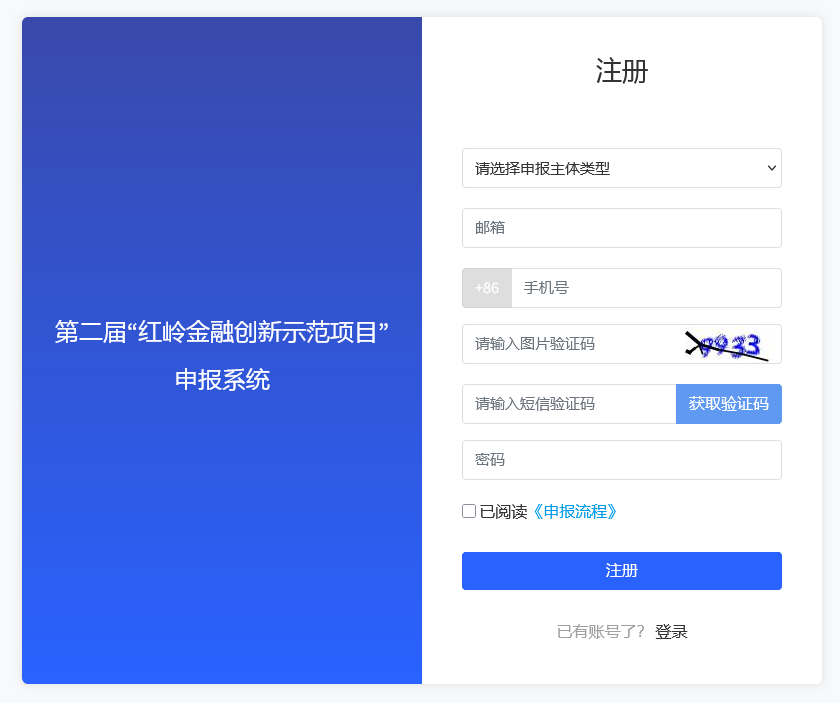
Task: Click the 密码 input field
Action: click(x=621, y=460)
